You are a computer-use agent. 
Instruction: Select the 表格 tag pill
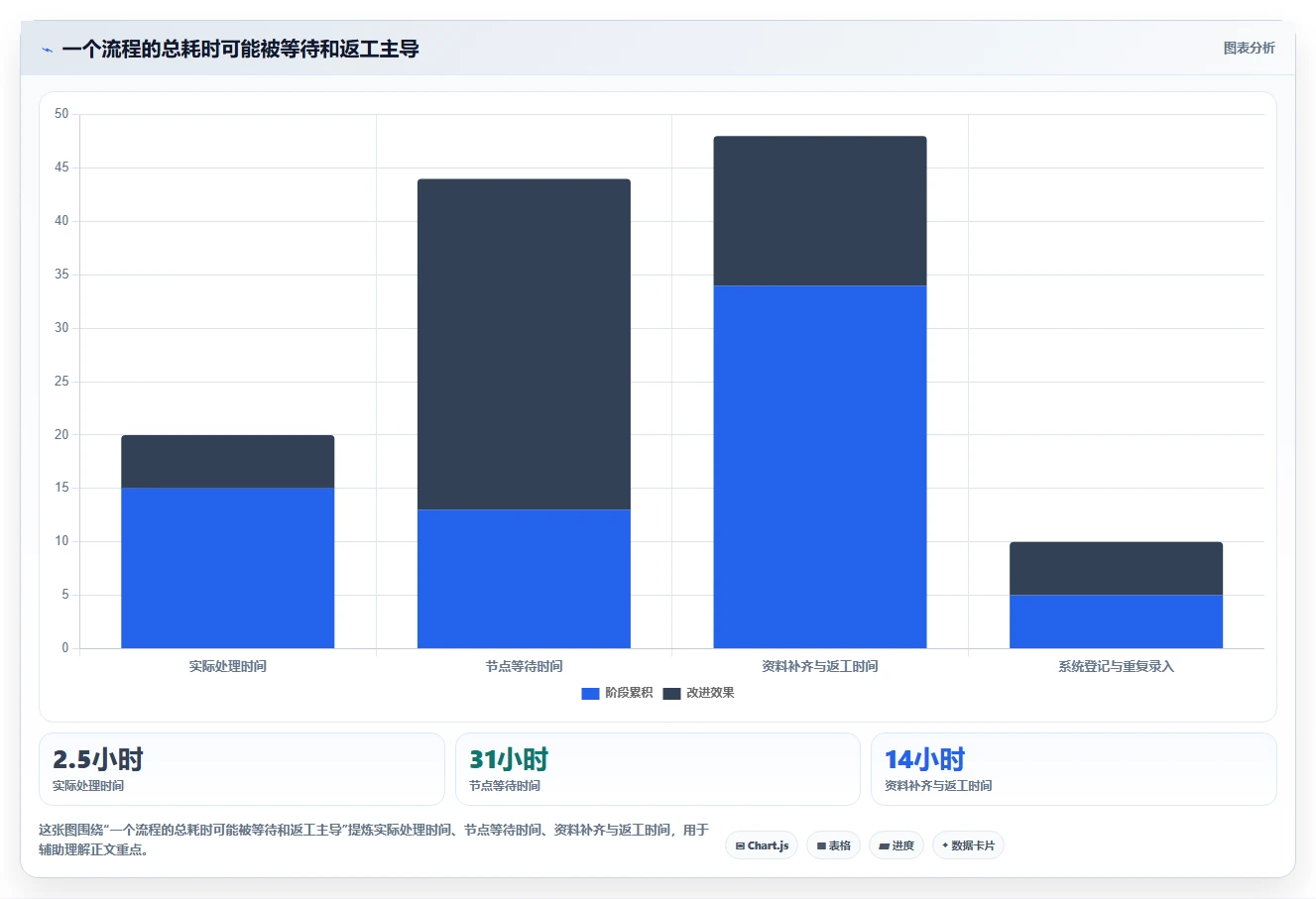pos(833,845)
